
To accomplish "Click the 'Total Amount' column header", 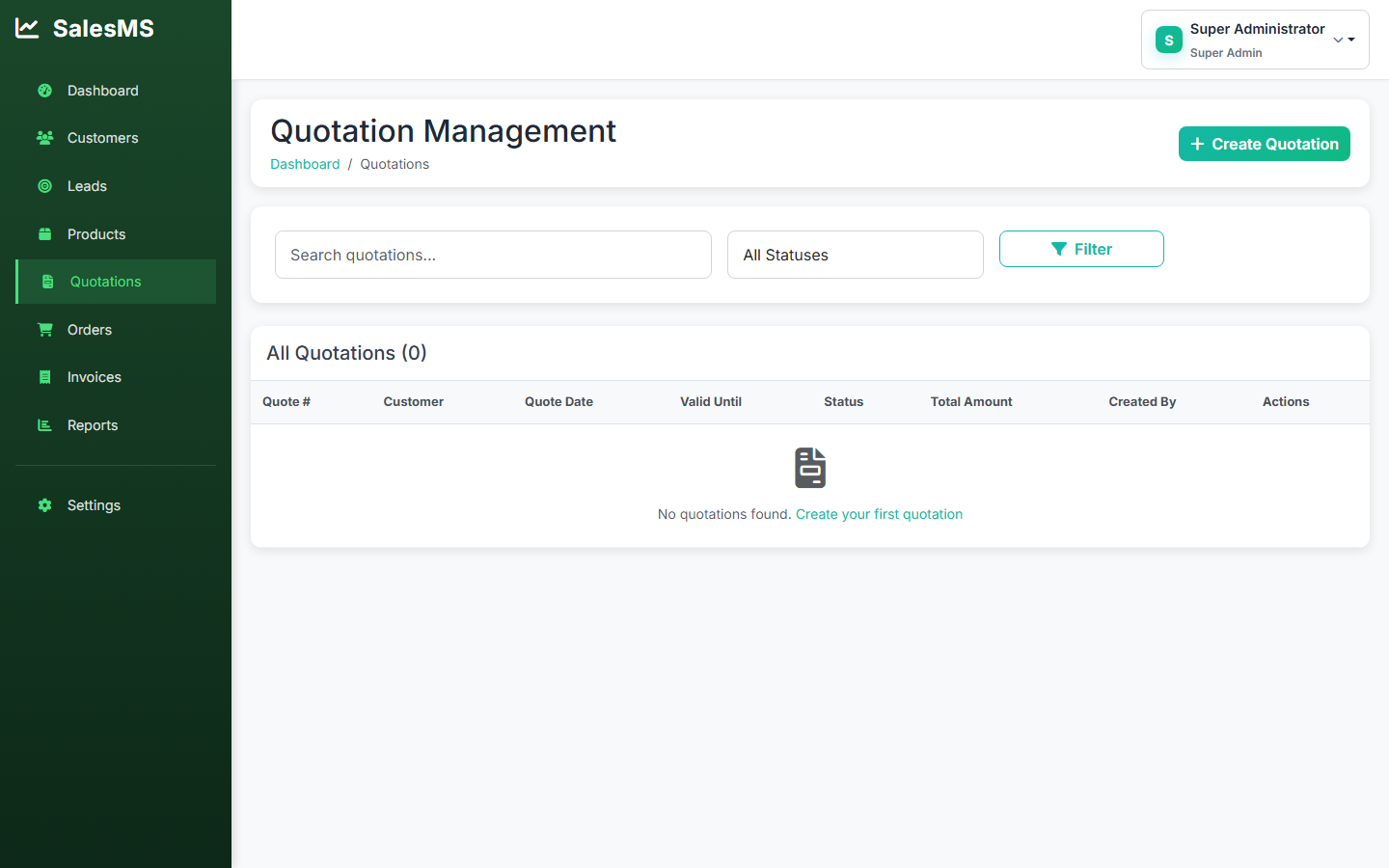I will coord(971,402).
